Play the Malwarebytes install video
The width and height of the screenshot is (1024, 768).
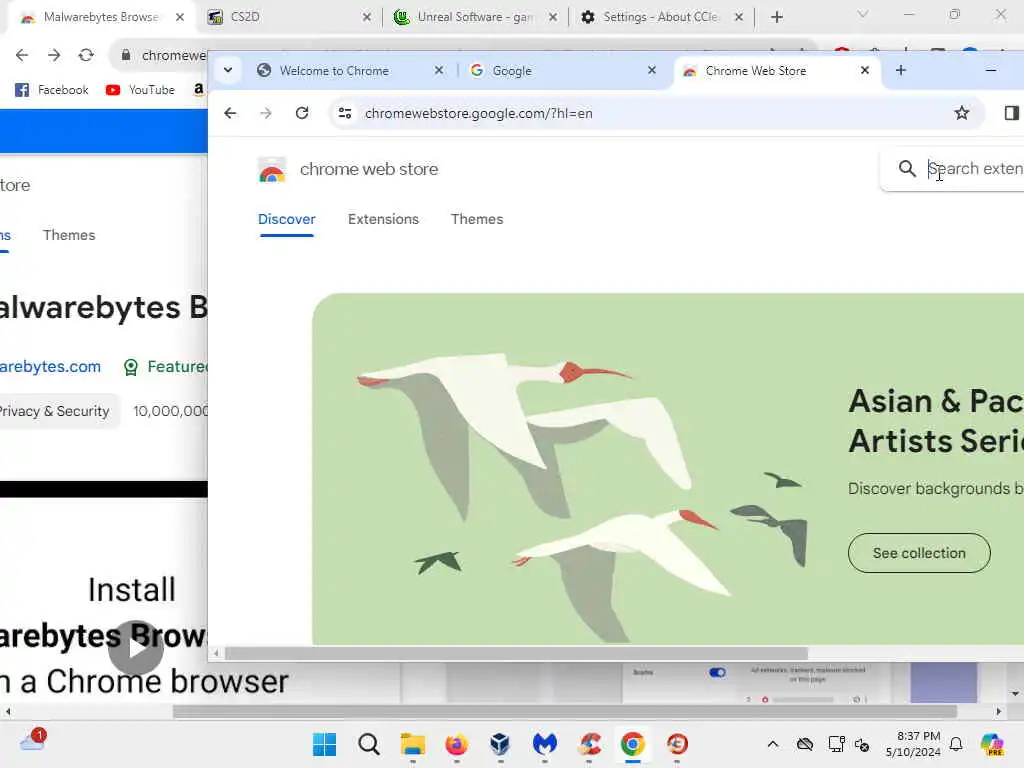136,648
